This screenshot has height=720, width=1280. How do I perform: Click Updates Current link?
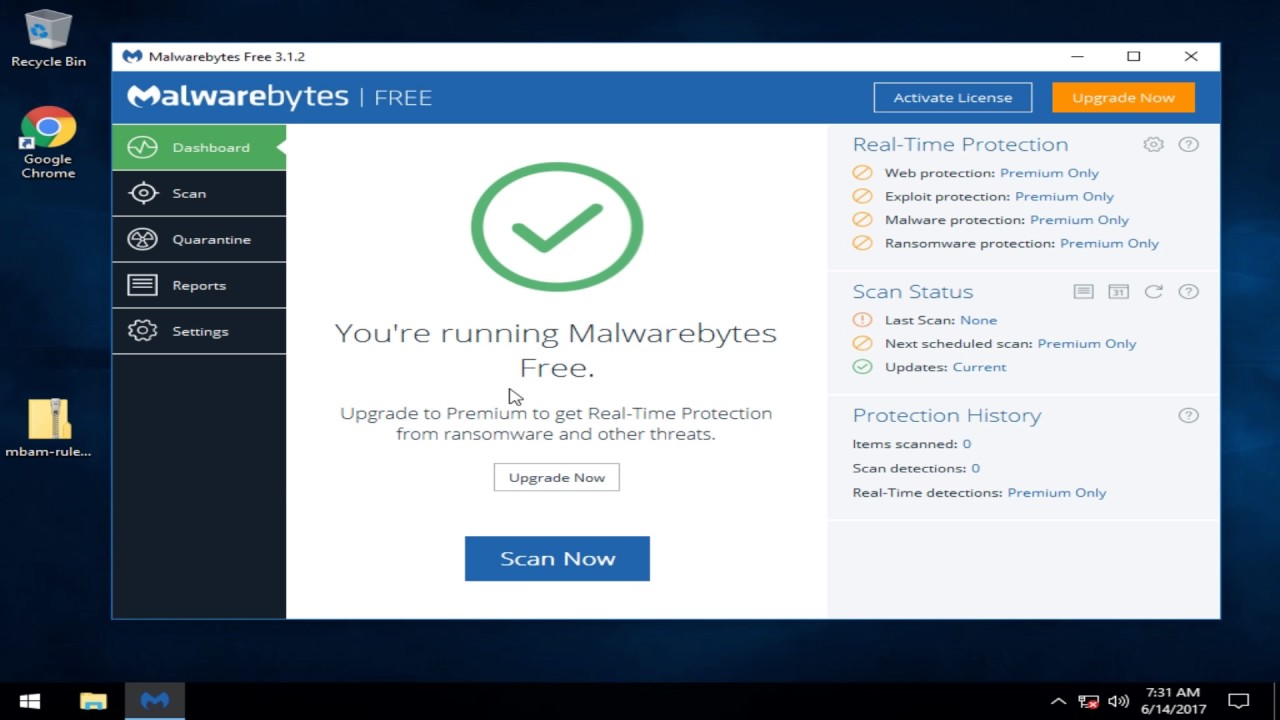click(979, 367)
